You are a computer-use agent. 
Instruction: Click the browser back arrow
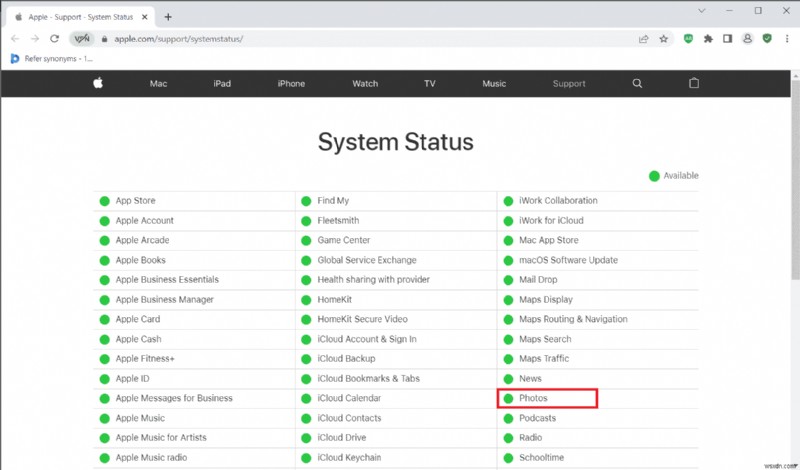[15, 39]
